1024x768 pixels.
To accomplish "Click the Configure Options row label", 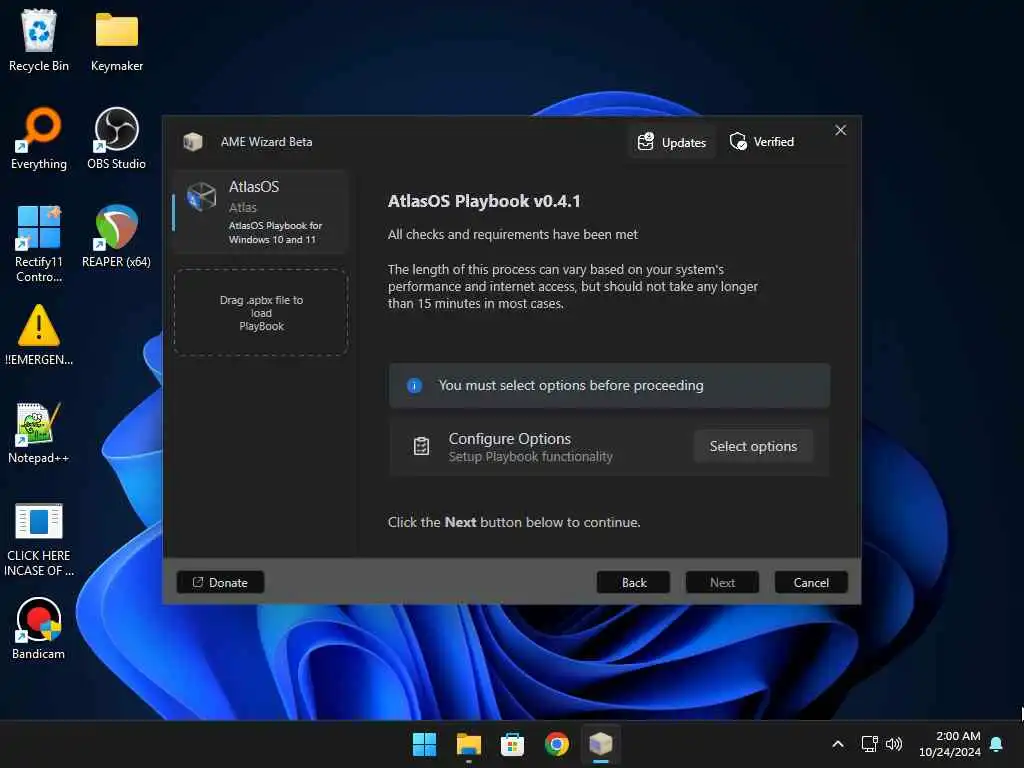I will click(x=509, y=439).
